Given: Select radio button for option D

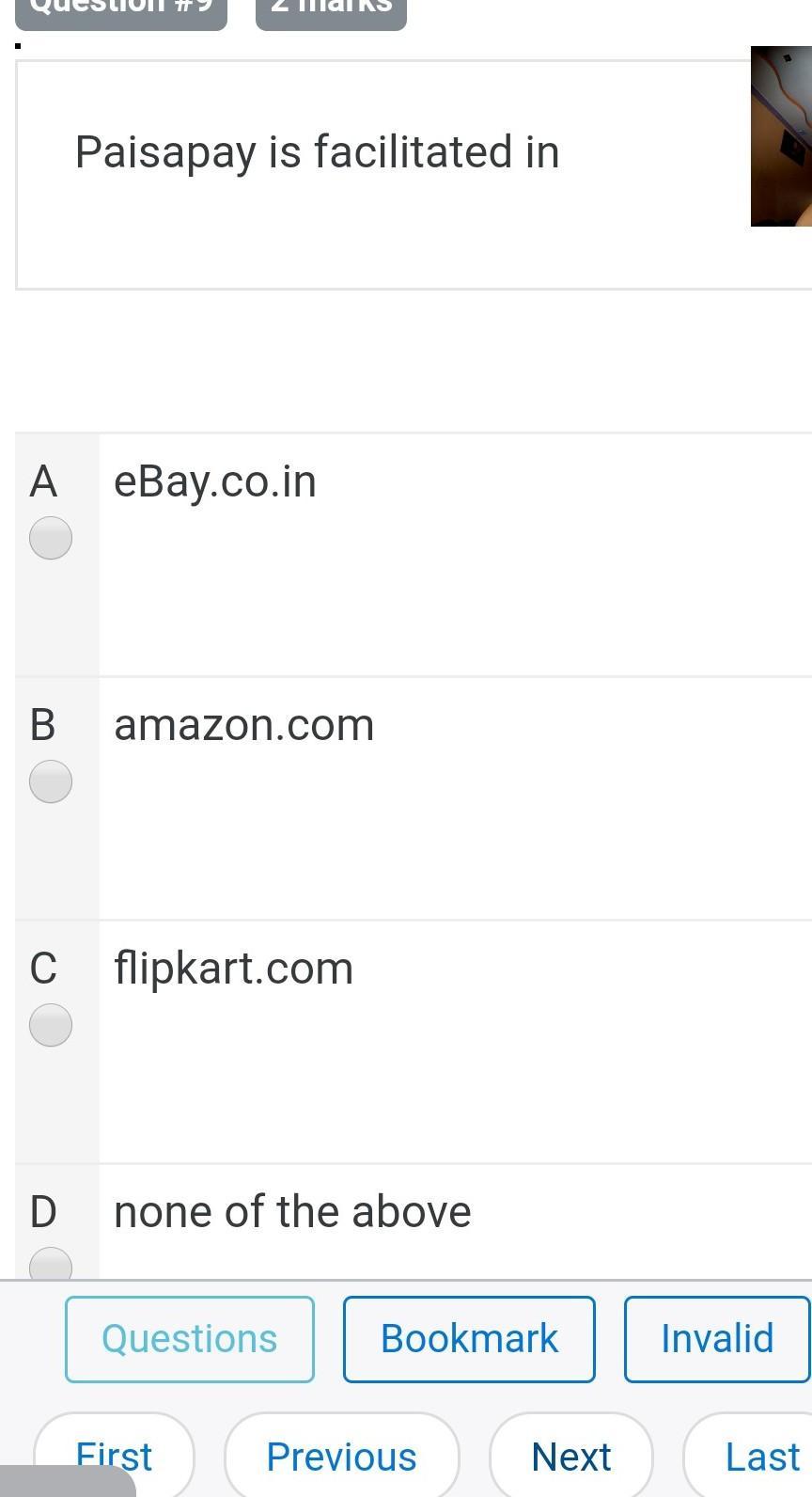Looking at the screenshot, I should [51, 1265].
